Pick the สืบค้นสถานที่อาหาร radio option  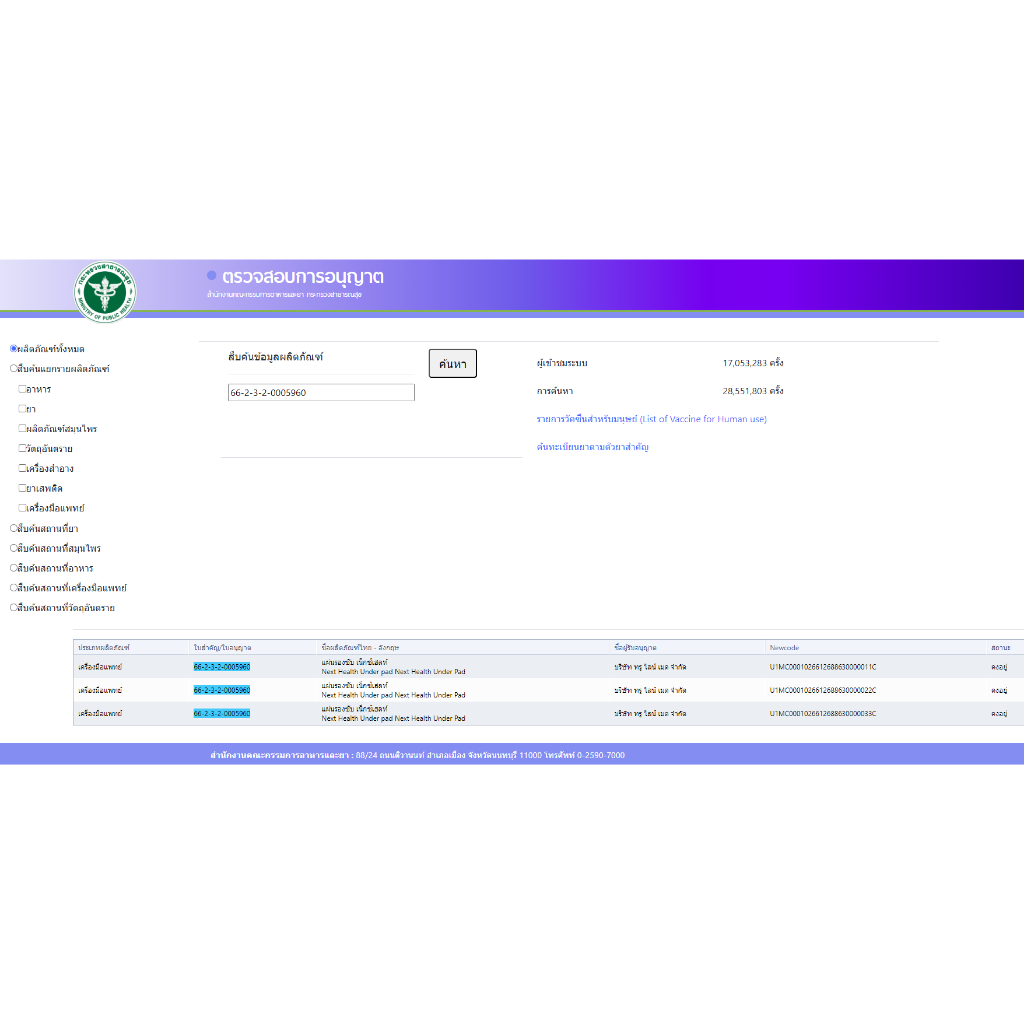pos(14,568)
